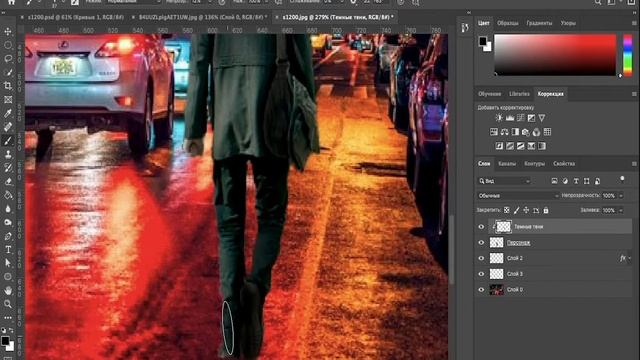Open the Adjustments panel options menu
The width and height of the screenshot is (640, 360).
(x=634, y=94)
